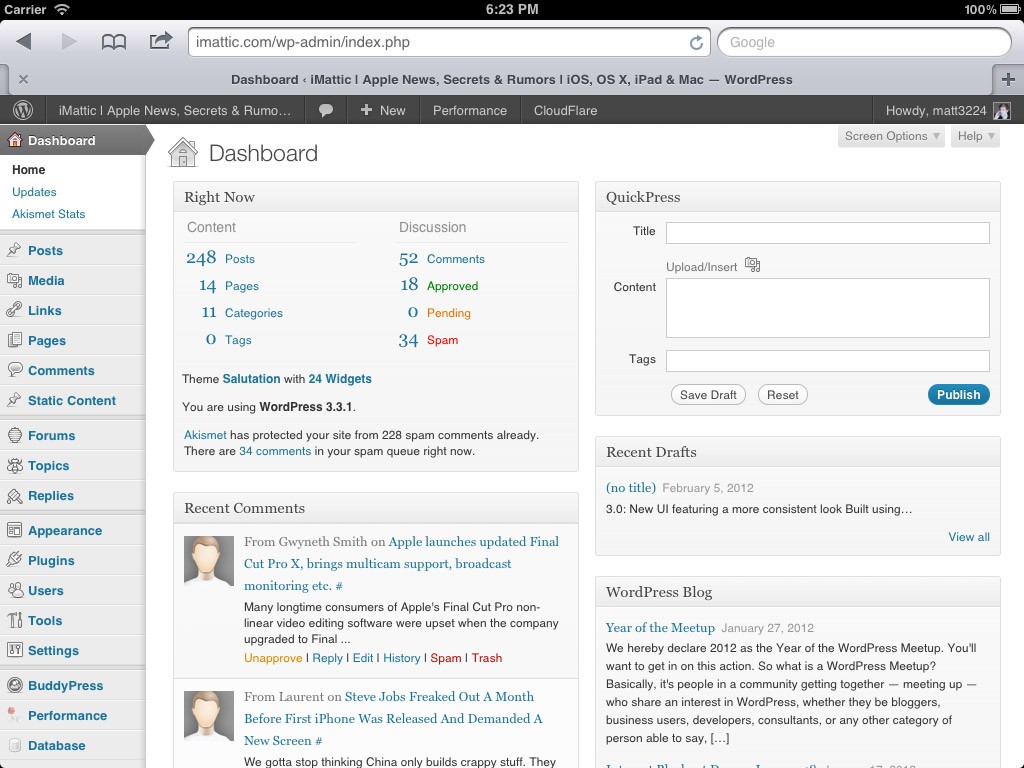Click the Pages icon in sidebar
Screen dimensions: 1024x768
14,340
